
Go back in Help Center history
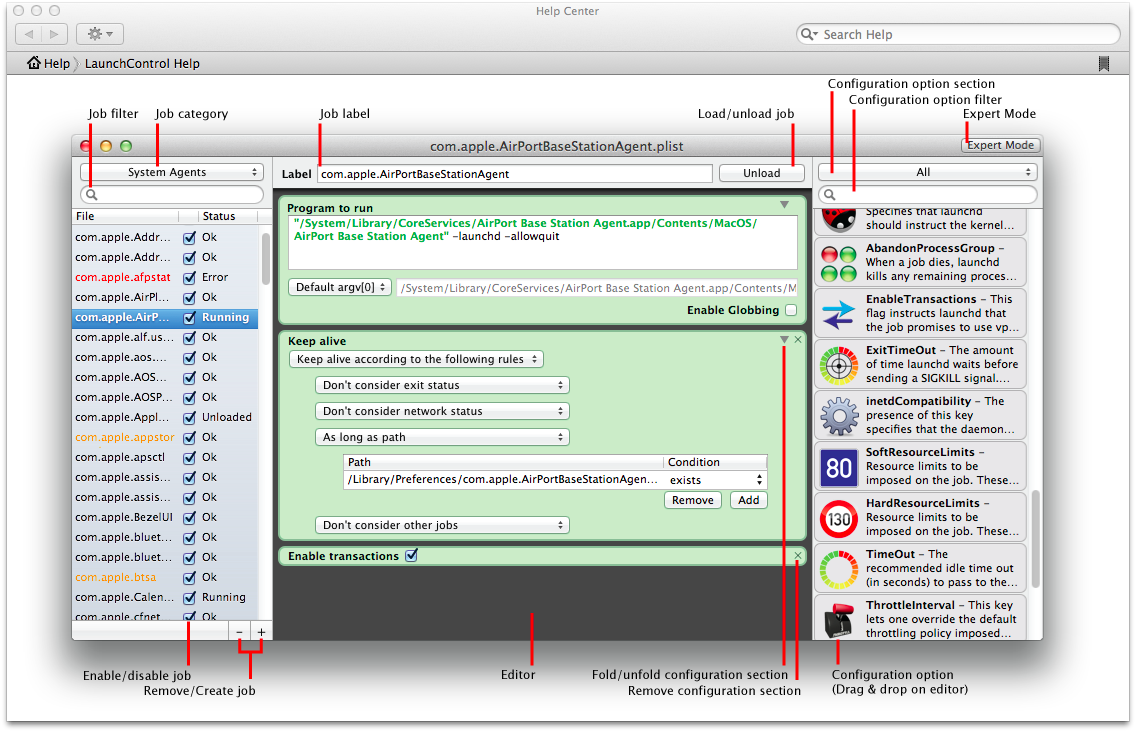(29, 34)
